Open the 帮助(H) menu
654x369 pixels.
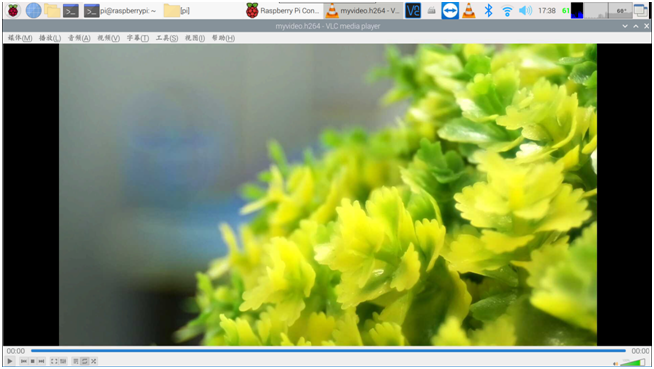(223, 38)
